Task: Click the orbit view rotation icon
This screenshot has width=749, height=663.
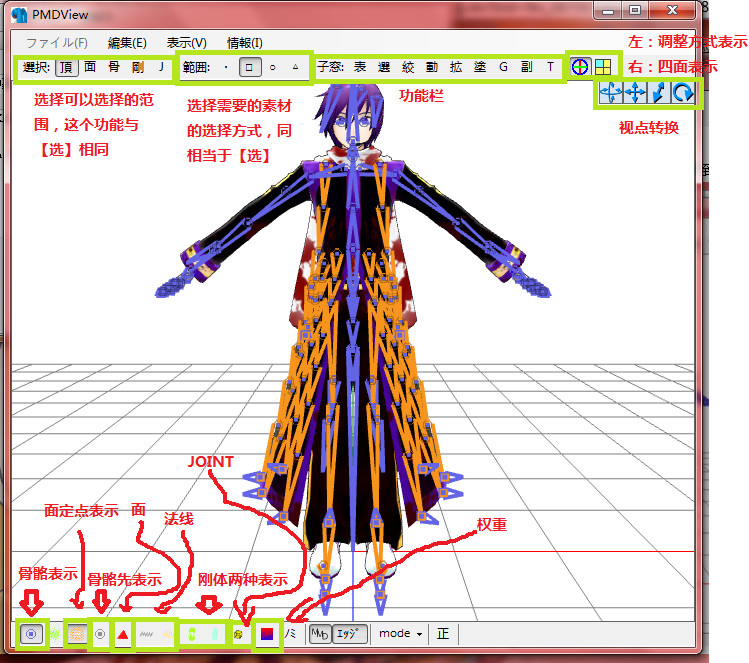Action: pos(611,93)
